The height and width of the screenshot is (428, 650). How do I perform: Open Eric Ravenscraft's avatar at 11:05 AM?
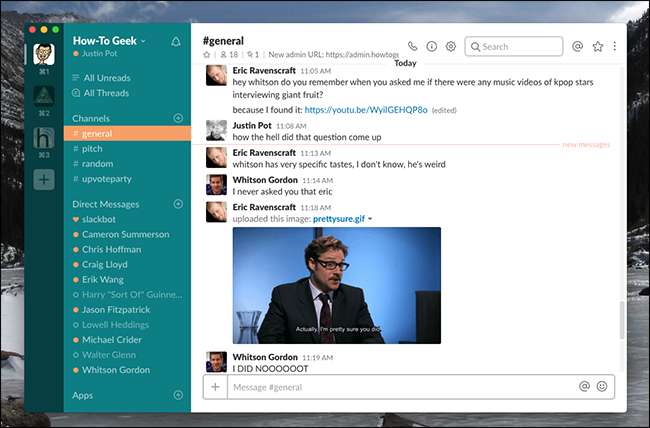(x=216, y=75)
